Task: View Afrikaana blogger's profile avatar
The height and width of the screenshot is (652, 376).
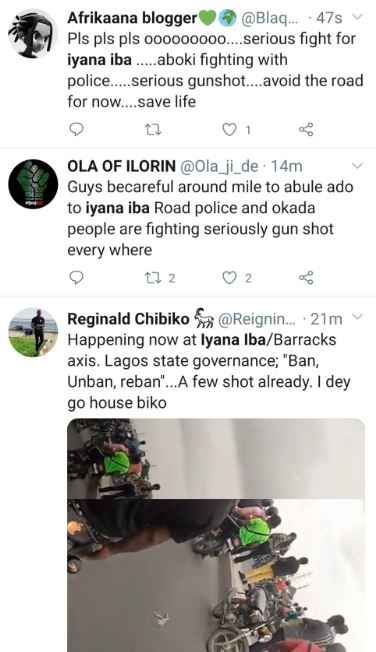Action: (33, 34)
